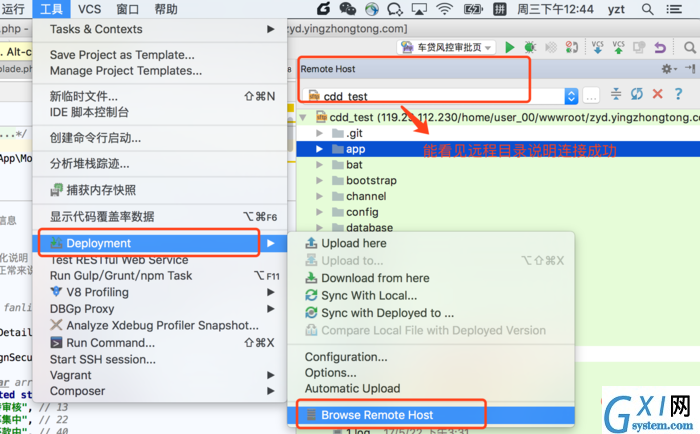Open Composer submenu
700x434 pixels.
coord(160,391)
